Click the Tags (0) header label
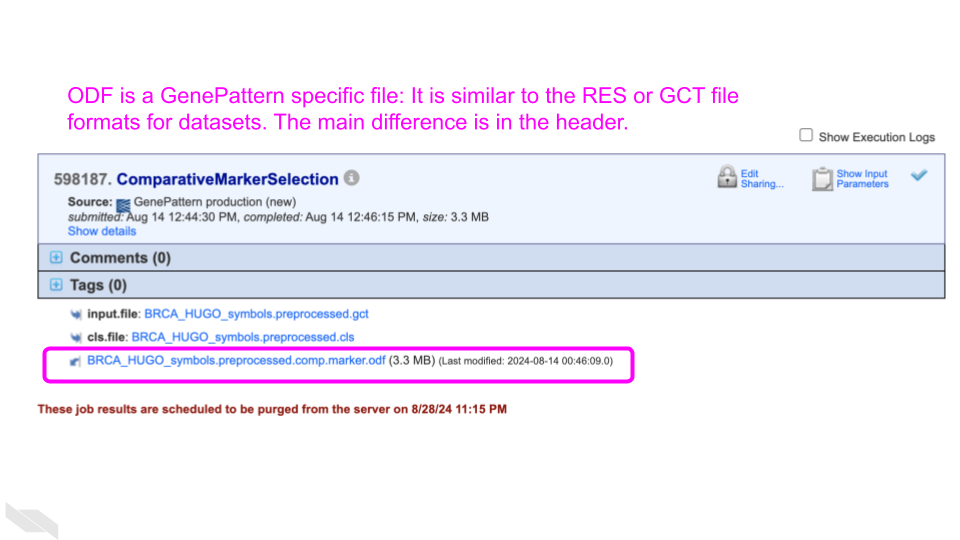 (x=98, y=285)
